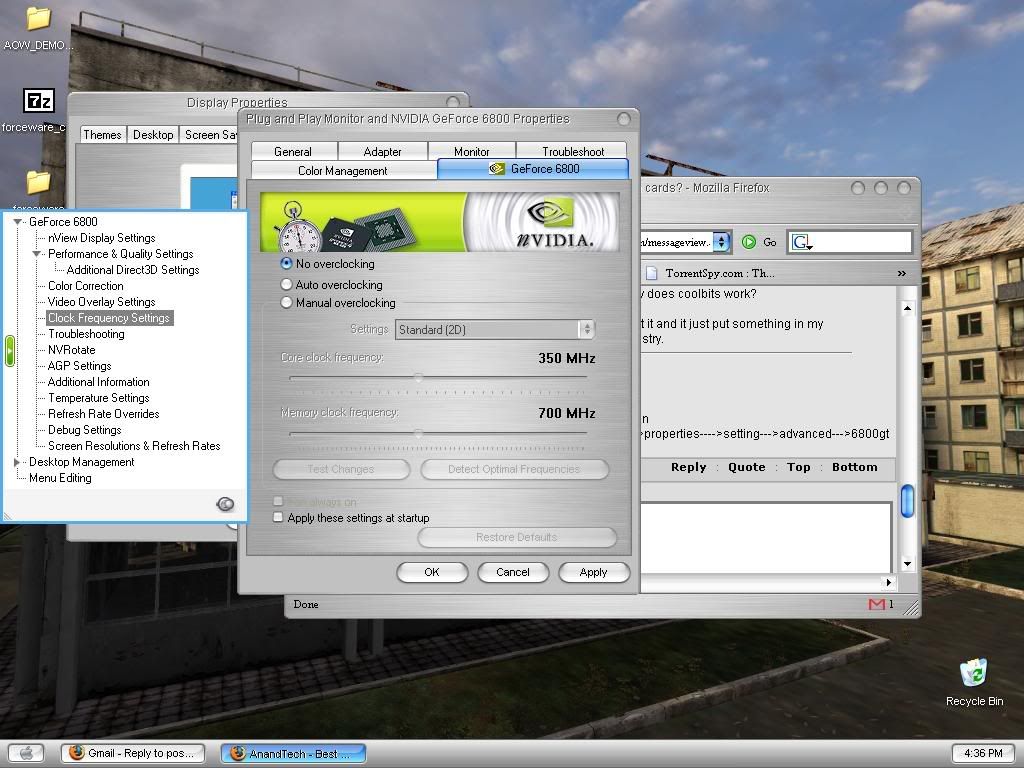
Task: Switch to the Monitor tab
Action: [472, 152]
